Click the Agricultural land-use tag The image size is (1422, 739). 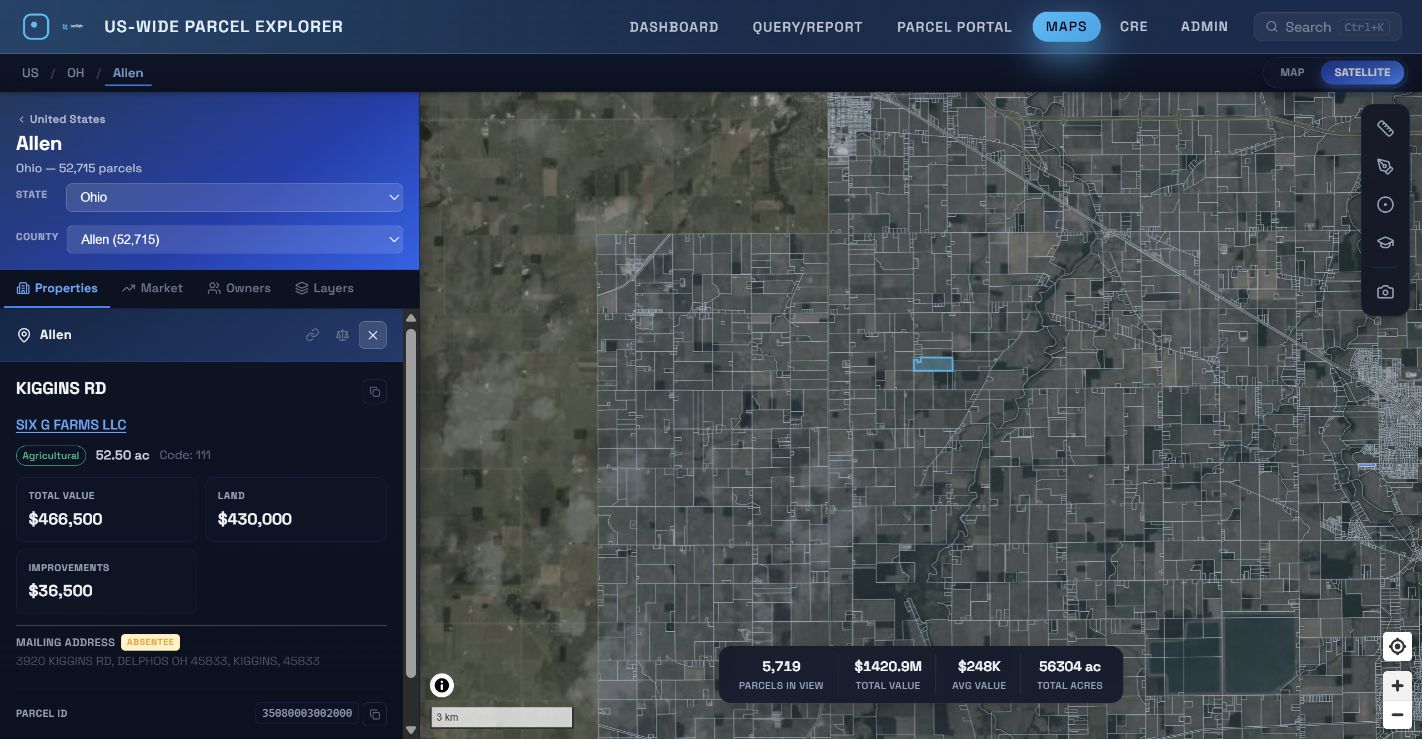click(51, 455)
